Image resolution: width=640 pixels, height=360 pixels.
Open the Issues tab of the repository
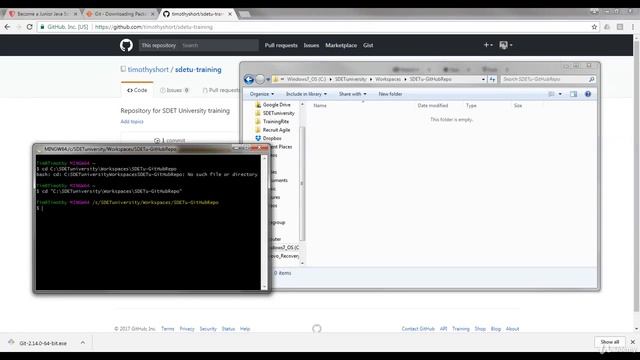click(x=174, y=90)
